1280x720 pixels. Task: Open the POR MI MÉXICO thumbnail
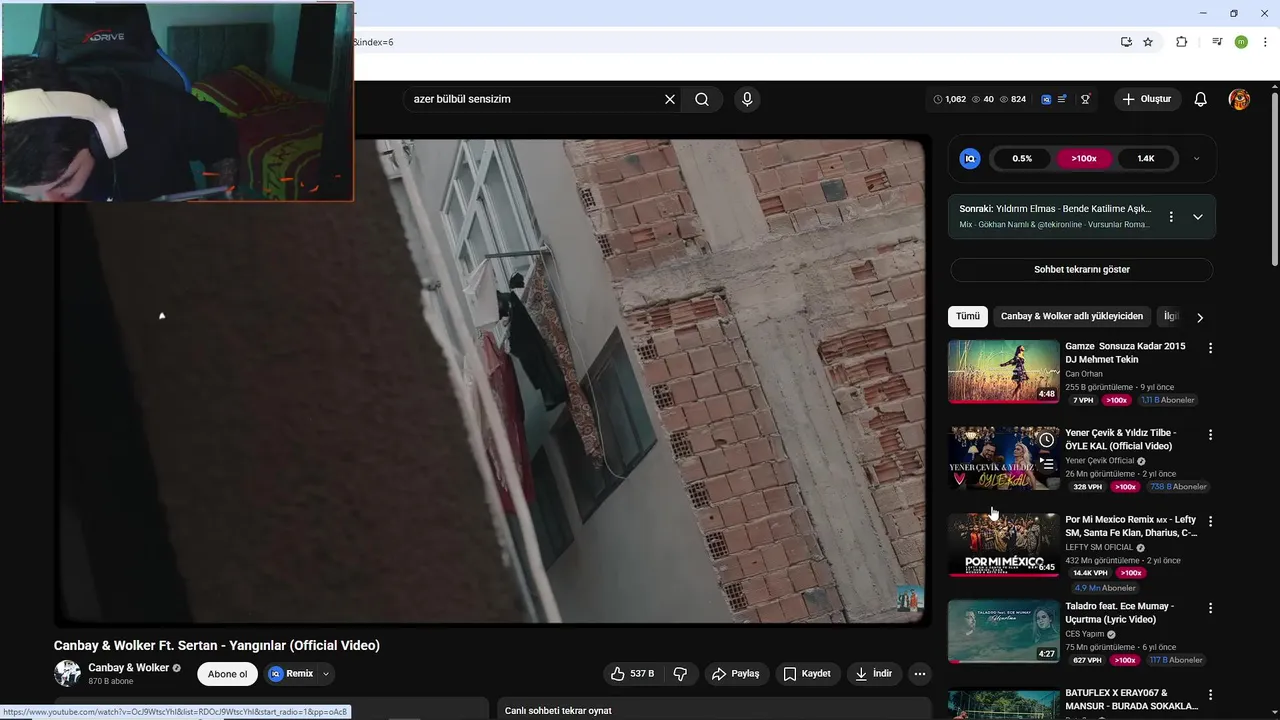1003,545
